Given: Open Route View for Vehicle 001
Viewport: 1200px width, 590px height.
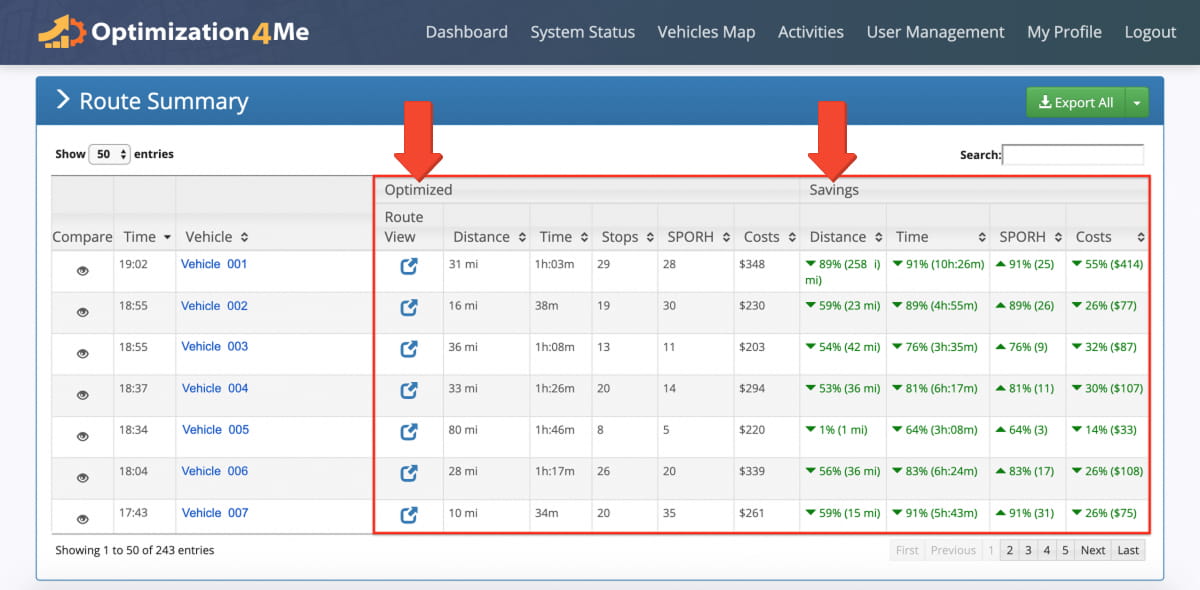Looking at the screenshot, I should pyautogui.click(x=408, y=267).
